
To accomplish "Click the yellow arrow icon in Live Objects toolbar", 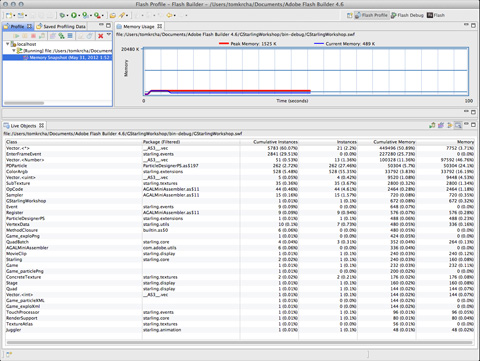I will pyautogui.click(x=450, y=125).
